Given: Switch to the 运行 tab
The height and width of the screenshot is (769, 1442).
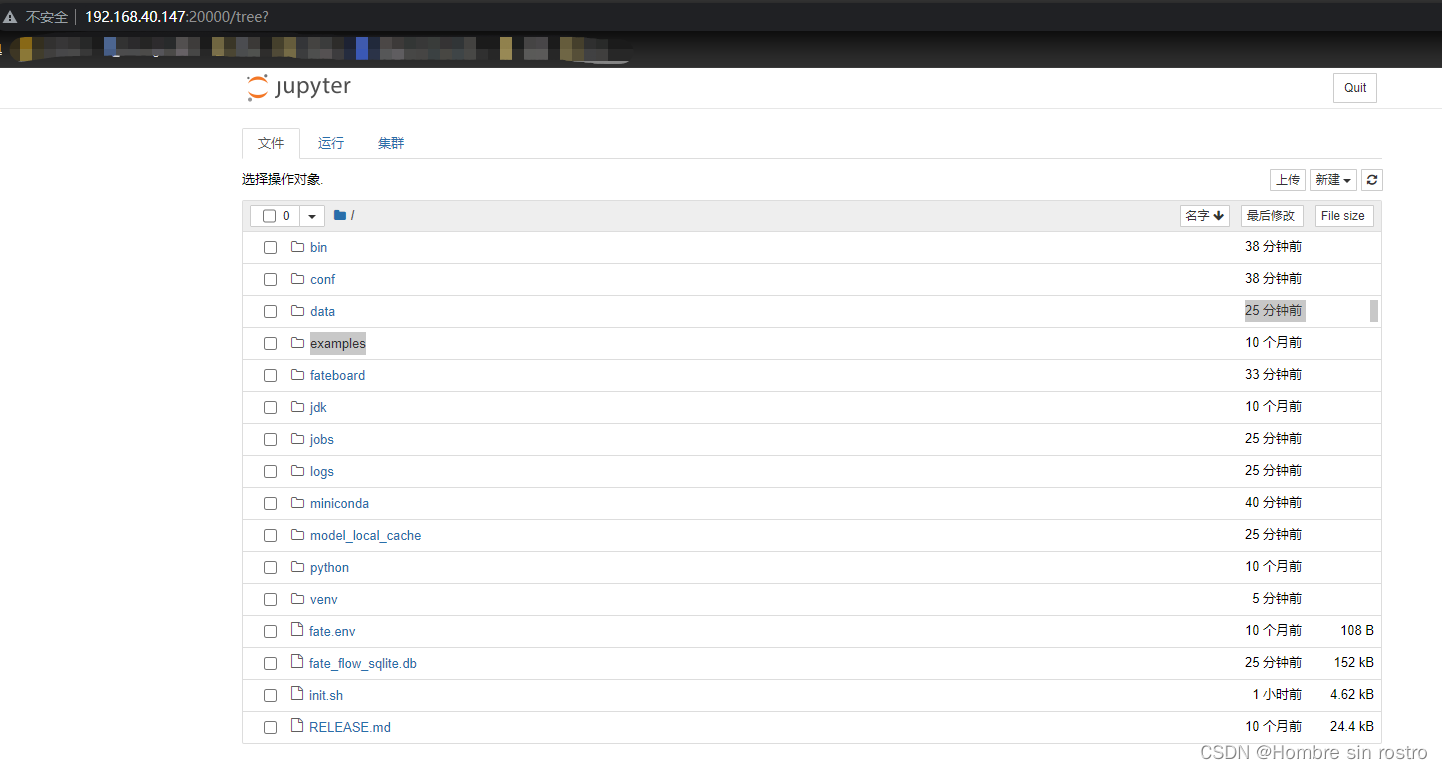Looking at the screenshot, I should 331,143.
